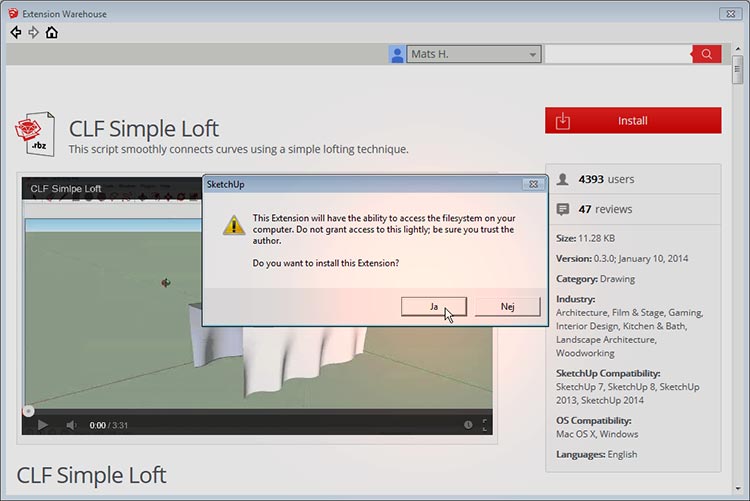Click the 4393 users stat

pos(606,179)
